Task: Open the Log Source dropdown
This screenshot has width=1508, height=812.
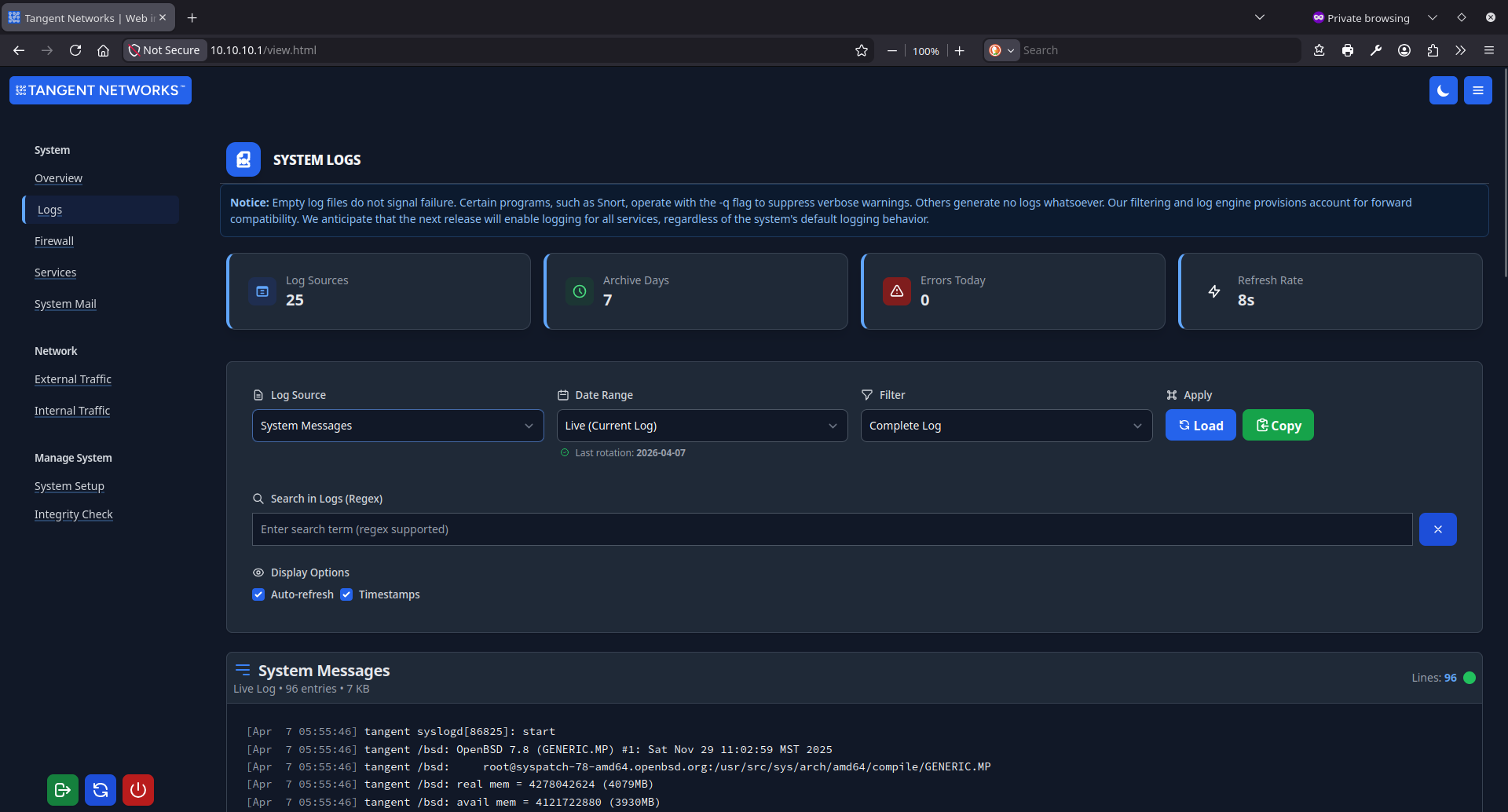Action: click(397, 425)
